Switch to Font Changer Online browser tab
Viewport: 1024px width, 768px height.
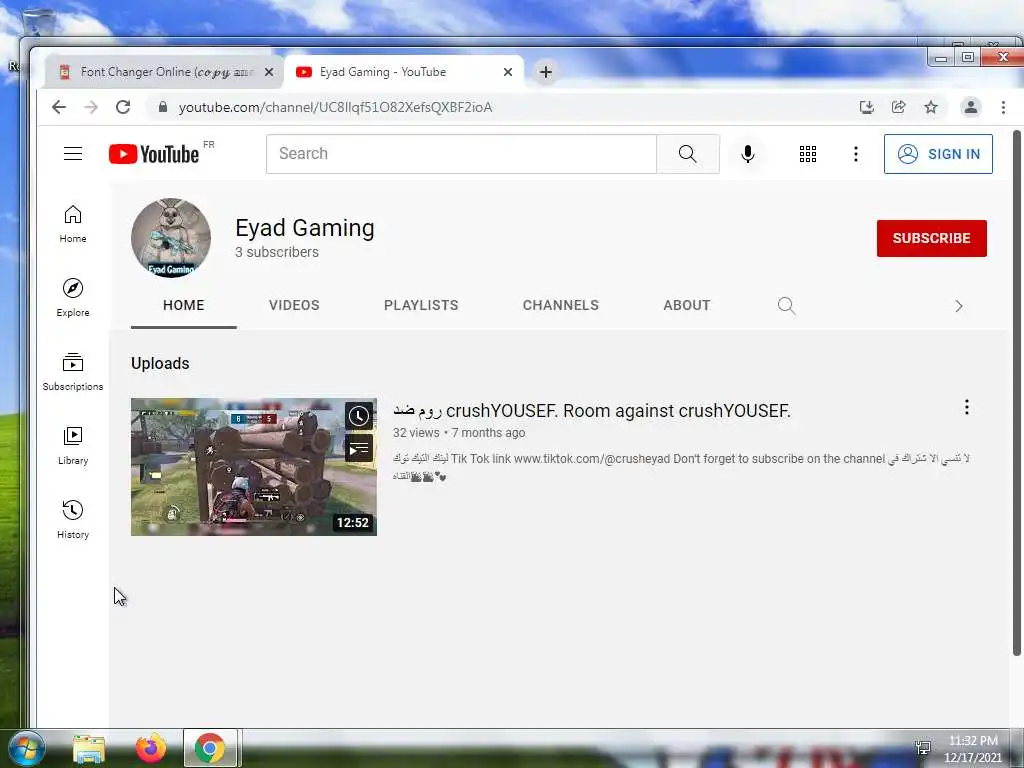point(163,72)
